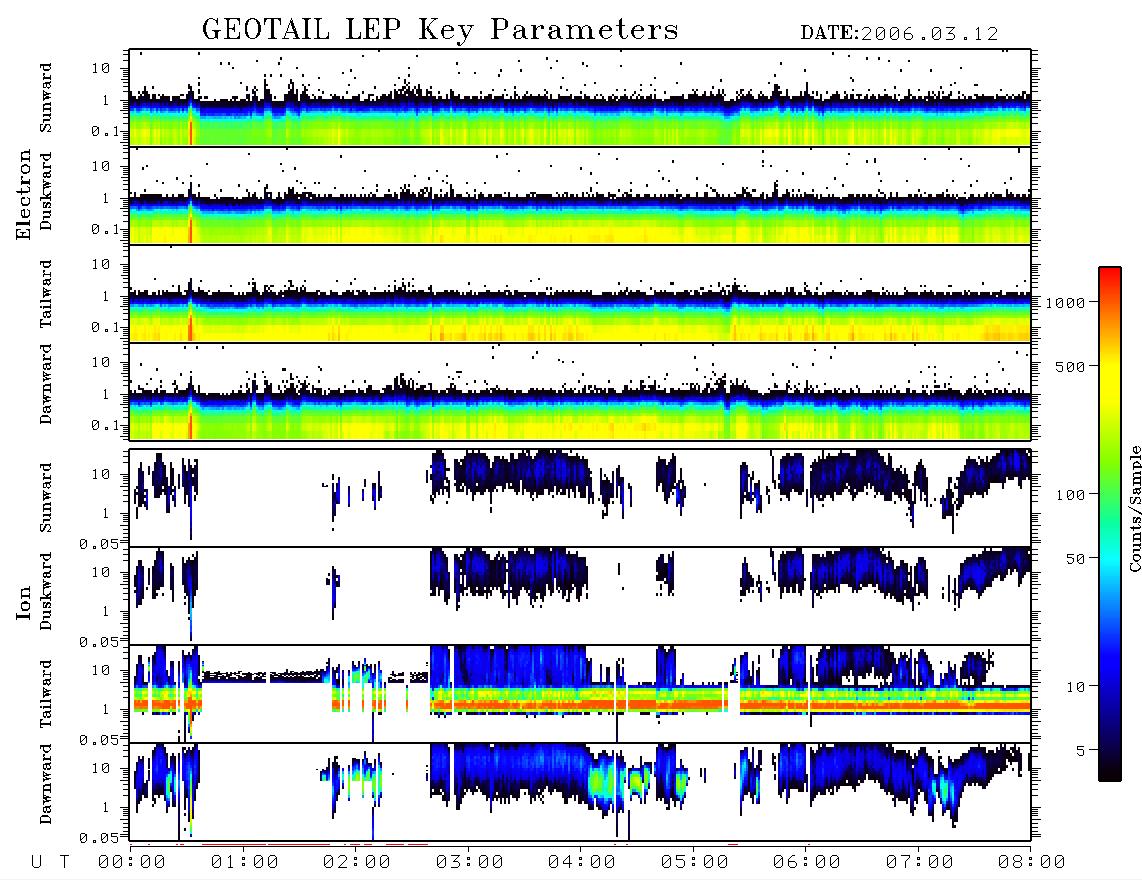Viewport: 1142px width, 880px height.
Task: Click the 04:00 time tick label
Action: pos(582,863)
